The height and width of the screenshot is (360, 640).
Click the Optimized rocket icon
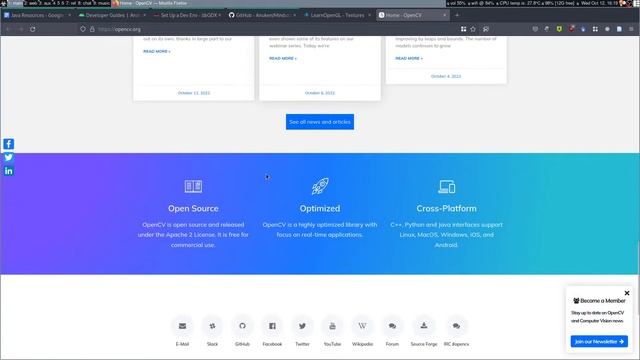point(320,186)
